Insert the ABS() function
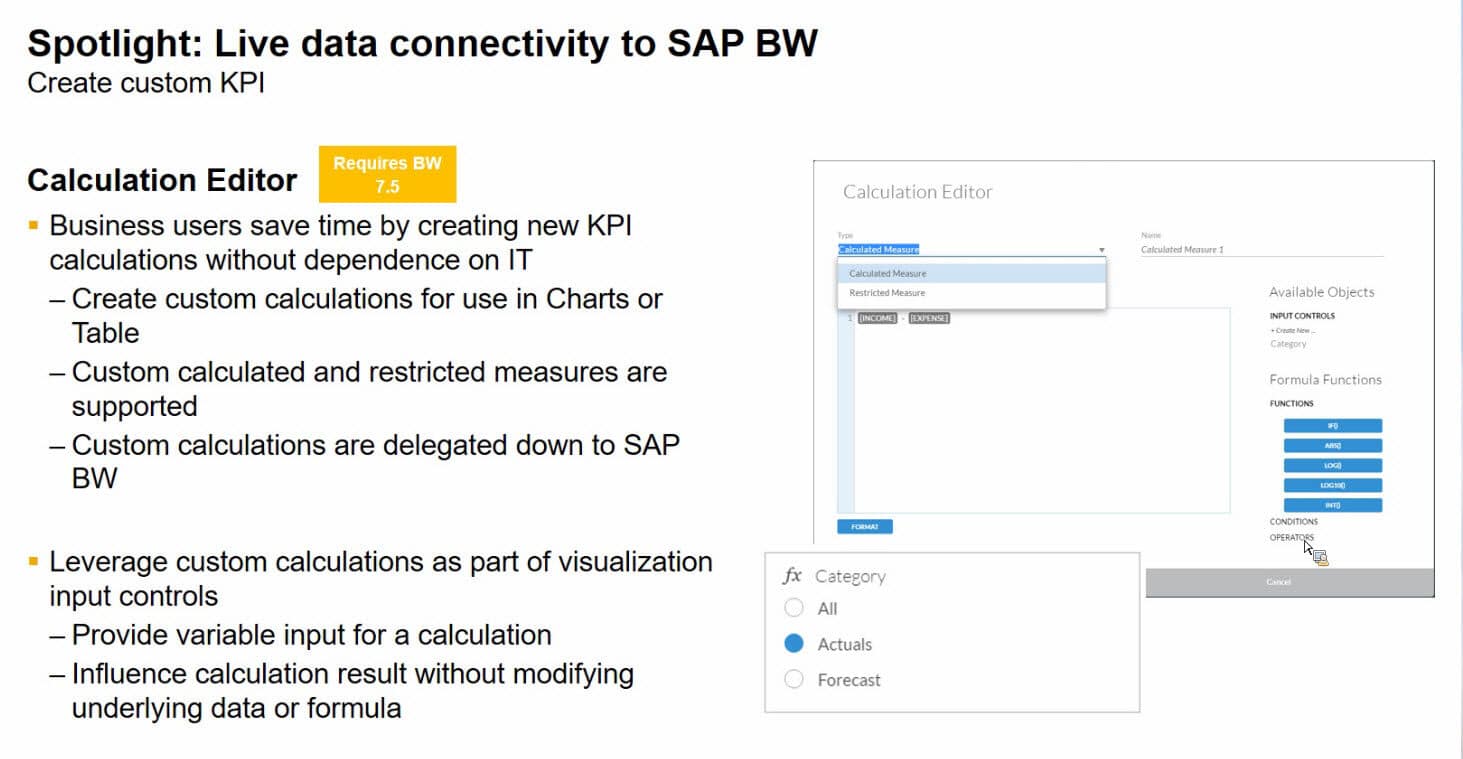Screen dimensions: 1463x759 point(1332,446)
